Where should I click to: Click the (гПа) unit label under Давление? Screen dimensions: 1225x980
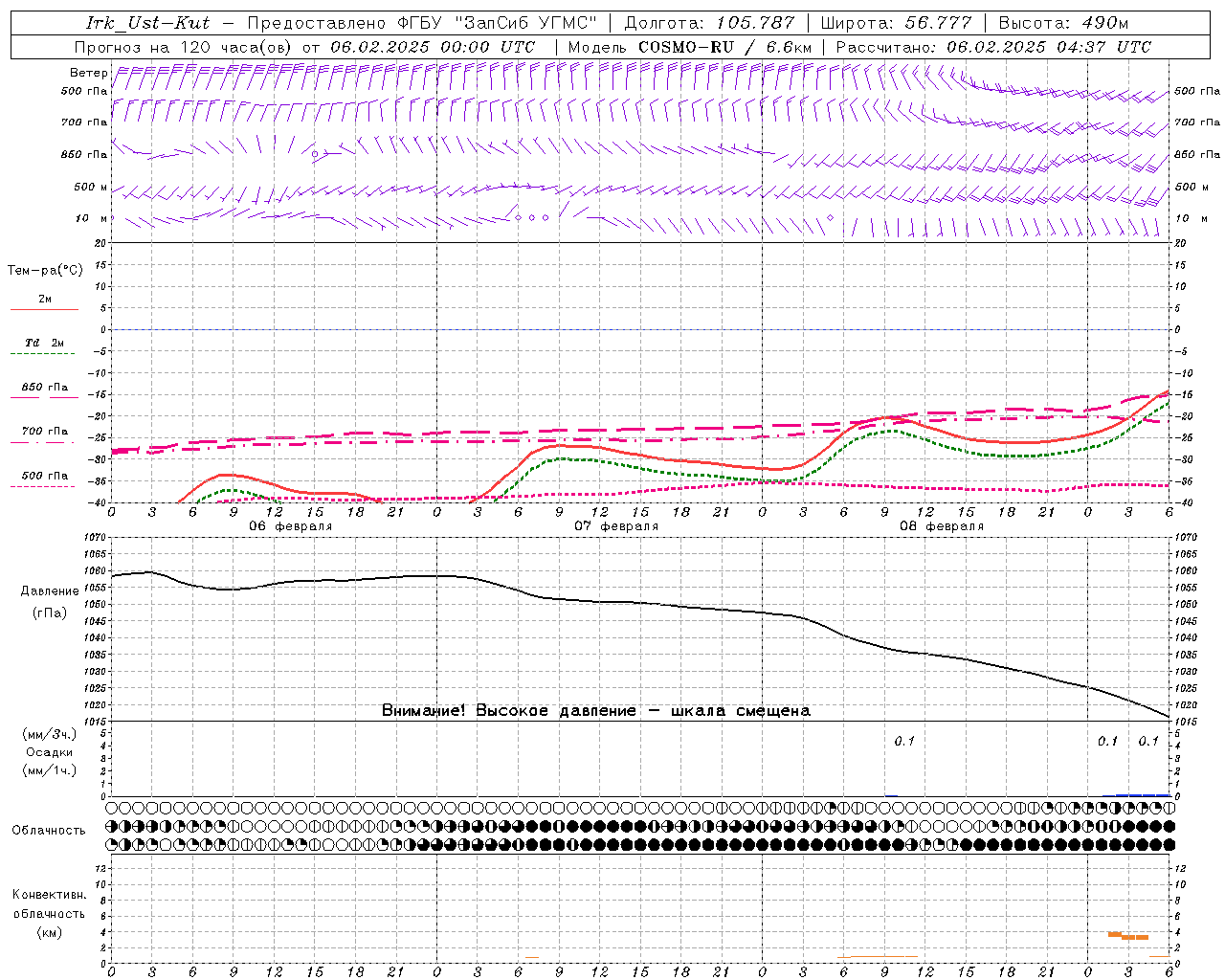50,612
